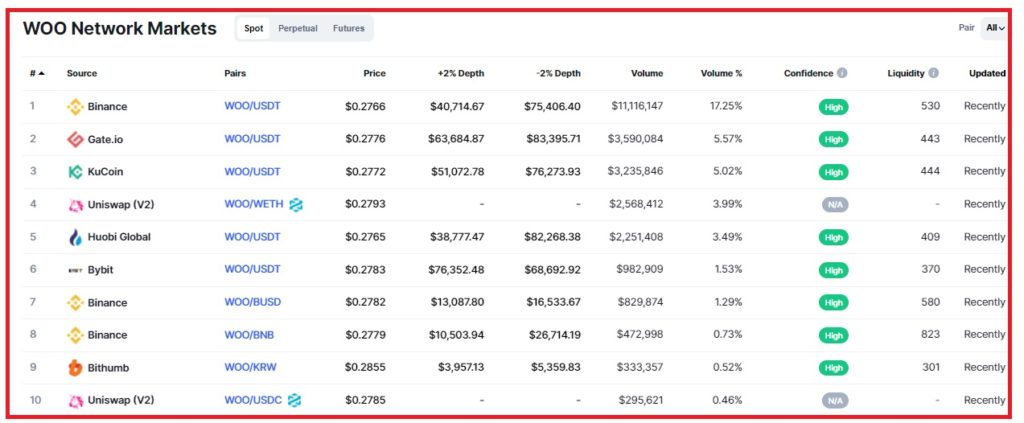This screenshot has height=423, width=1024.
Task: Open KuCoin WOO/USDT pair link
Action: pyautogui.click(x=252, y=171)
